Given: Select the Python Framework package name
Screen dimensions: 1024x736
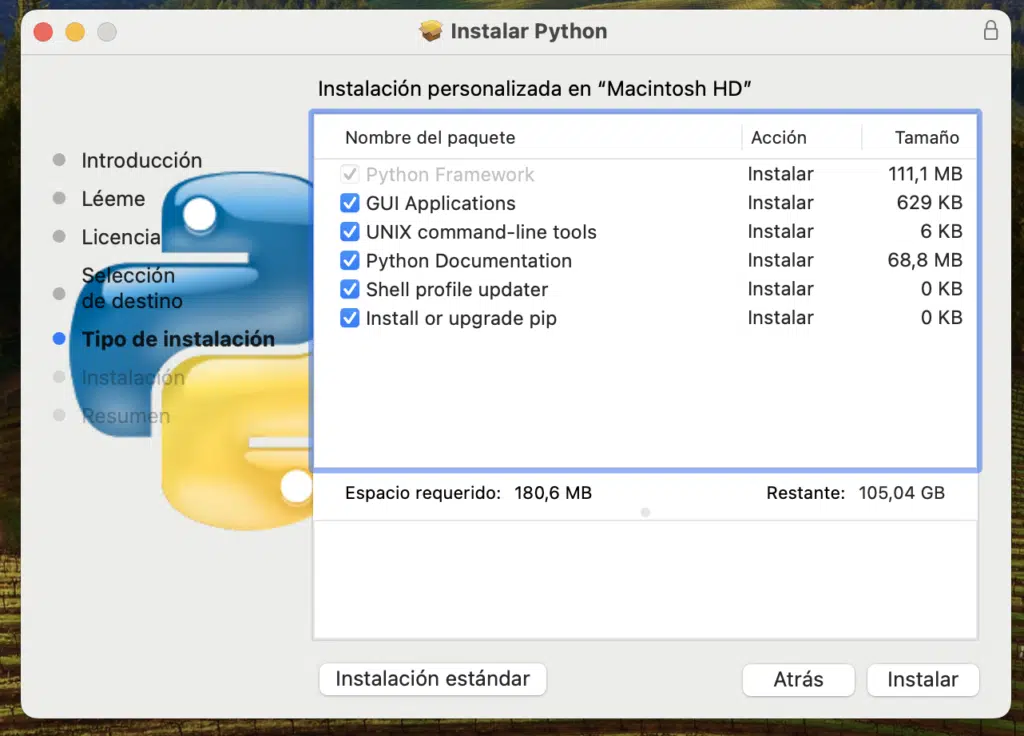Looking at the screenshot, I should pyautogui.click(x=449, y=174).
